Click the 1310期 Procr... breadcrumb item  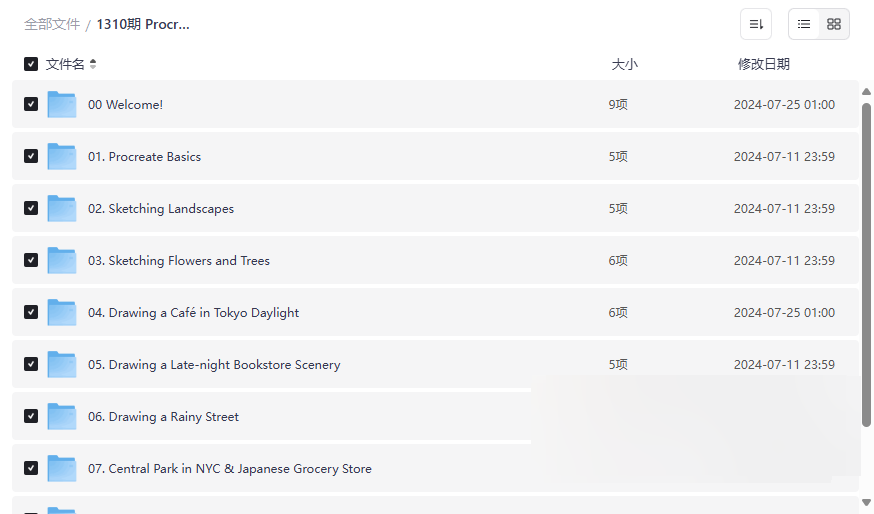(143, 25)
